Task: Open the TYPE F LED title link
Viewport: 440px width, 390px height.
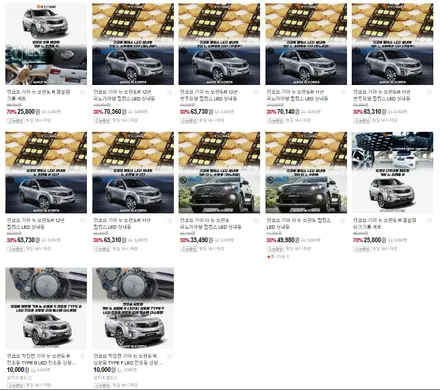Action: pos(128,359)
